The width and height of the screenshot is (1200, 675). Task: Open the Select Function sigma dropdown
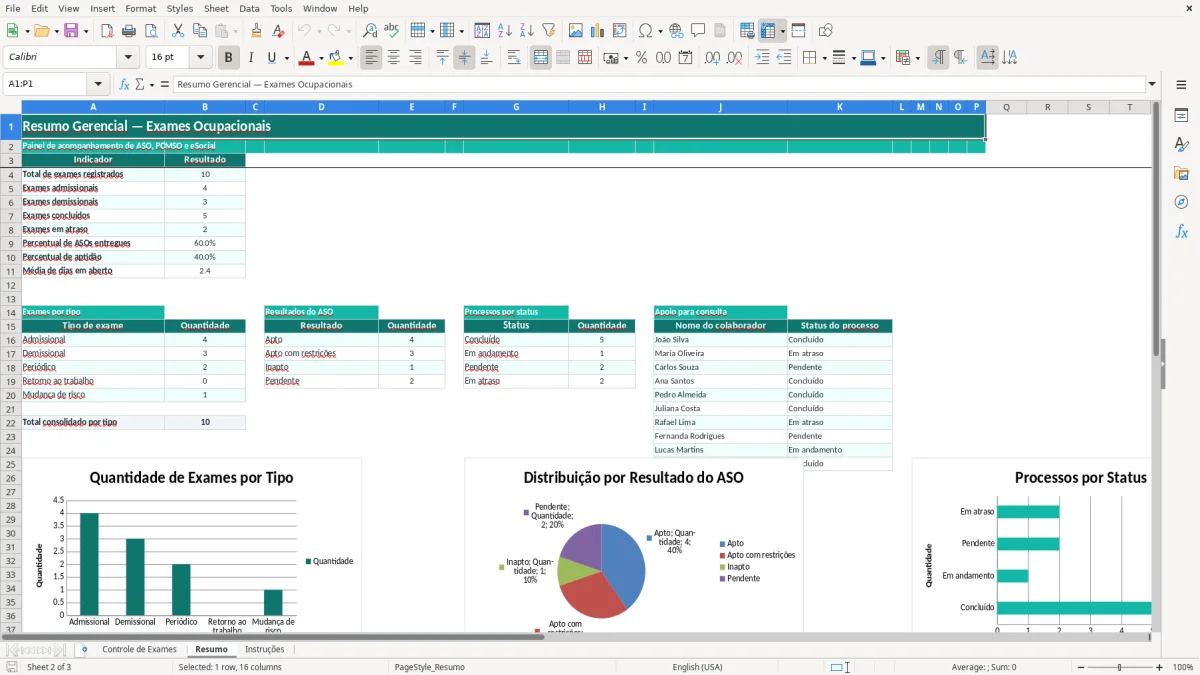(x=152, y=84)
